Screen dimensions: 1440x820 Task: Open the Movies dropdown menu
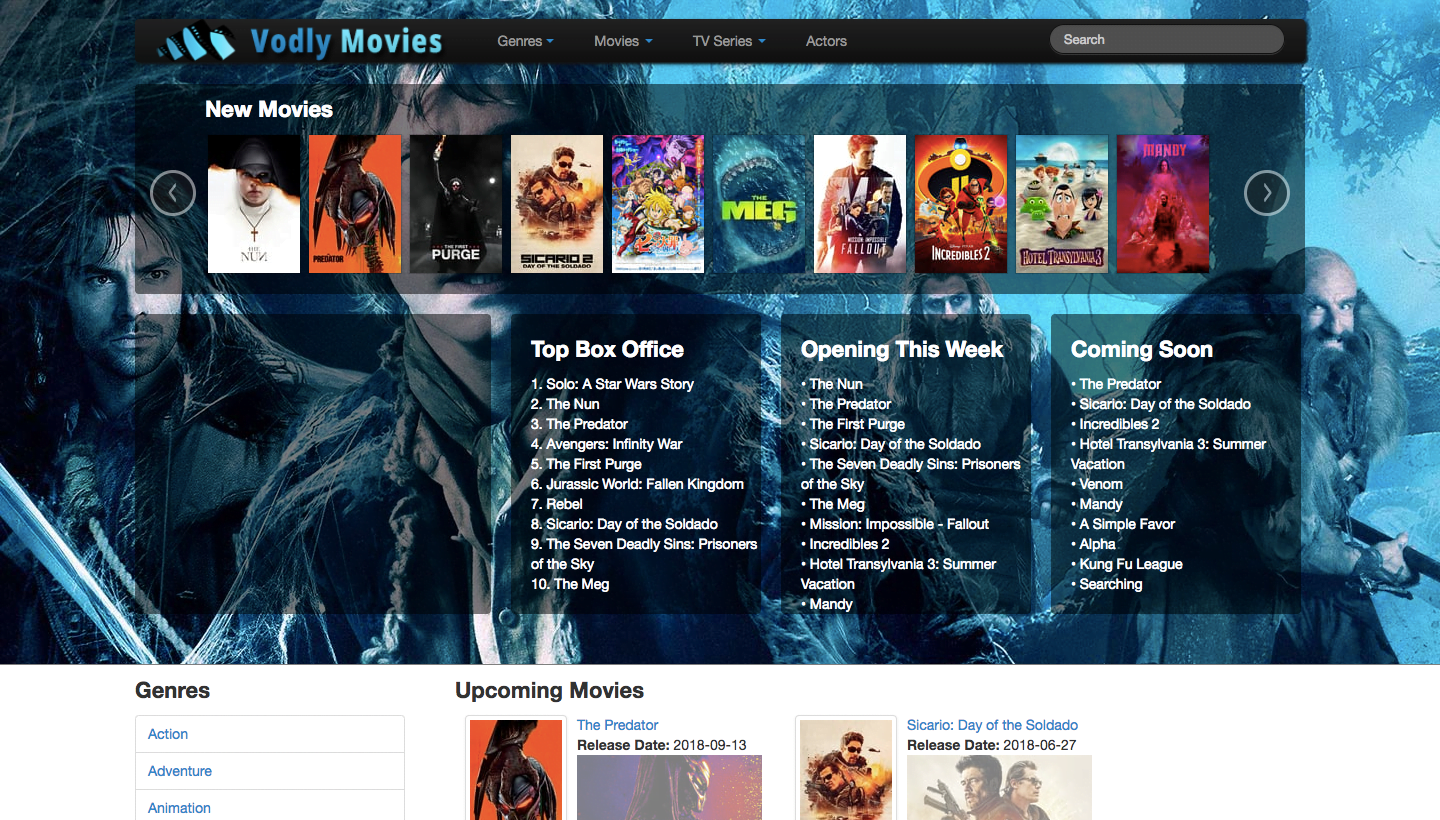tap(623, 41)
